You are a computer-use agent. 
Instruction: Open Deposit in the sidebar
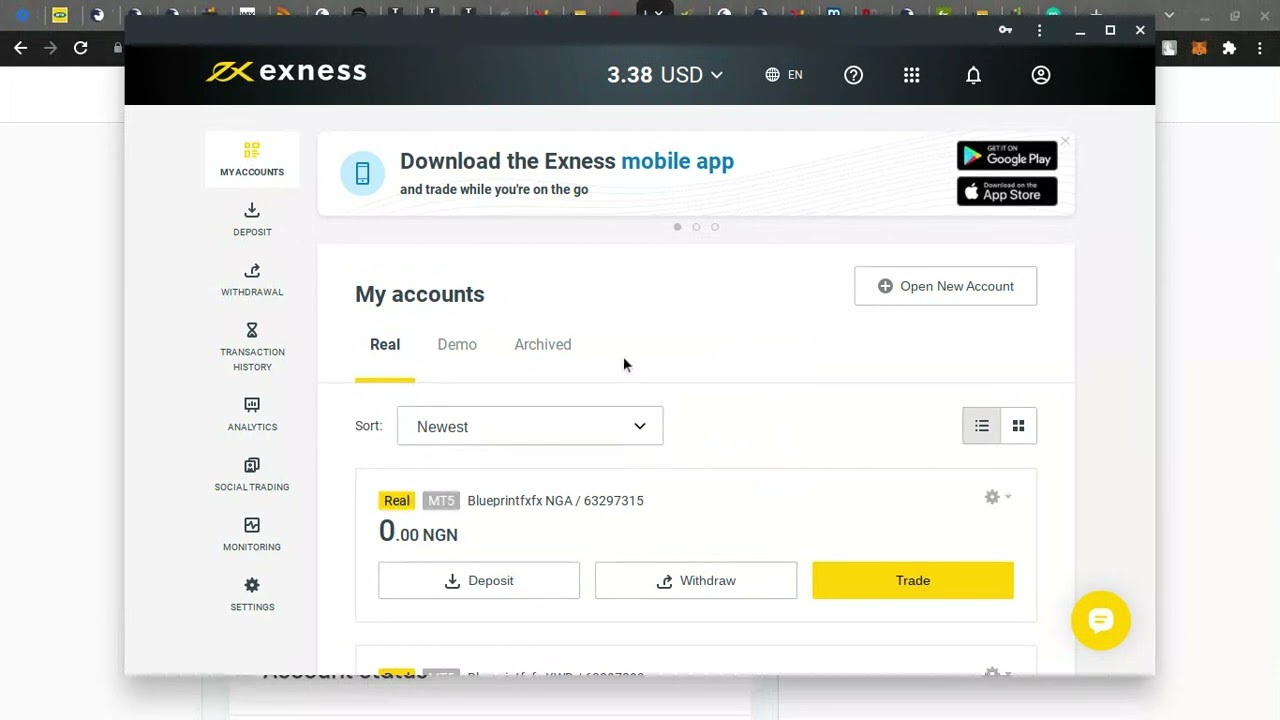tap(252, 219)
